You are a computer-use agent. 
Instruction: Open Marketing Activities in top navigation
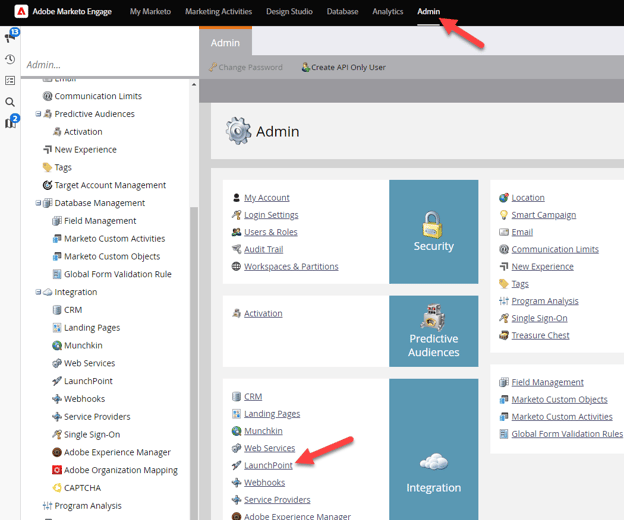pyautogui.click(x=218, y=12)
